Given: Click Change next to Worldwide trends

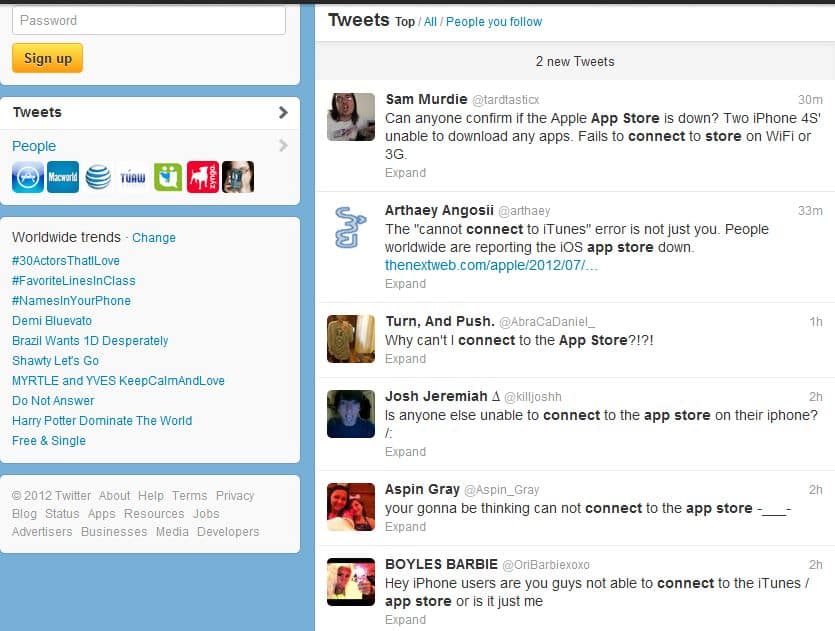Looking at the screenshot, I should pos(154,238).
